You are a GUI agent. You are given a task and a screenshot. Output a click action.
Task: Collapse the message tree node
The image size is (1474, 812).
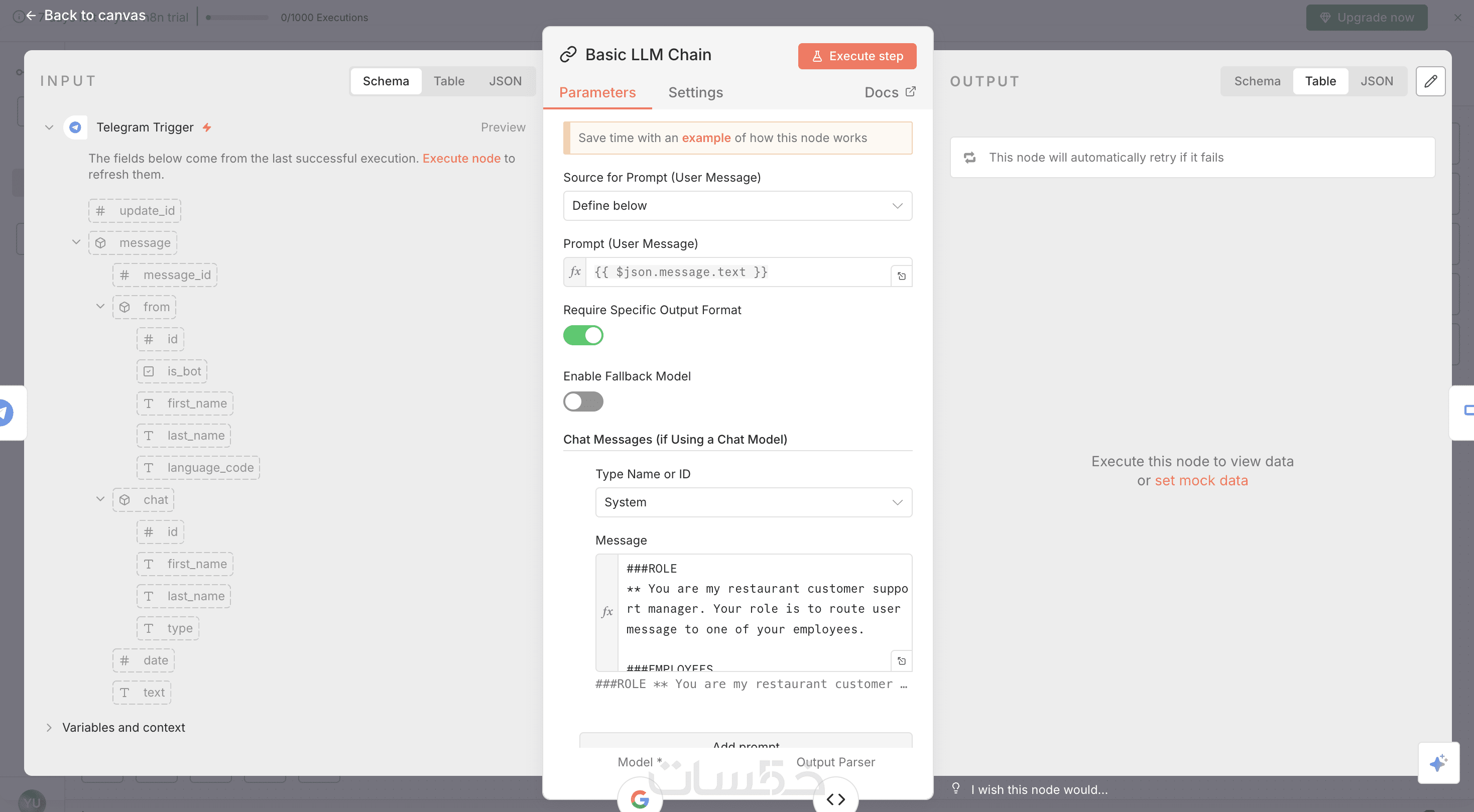point(76,242)
